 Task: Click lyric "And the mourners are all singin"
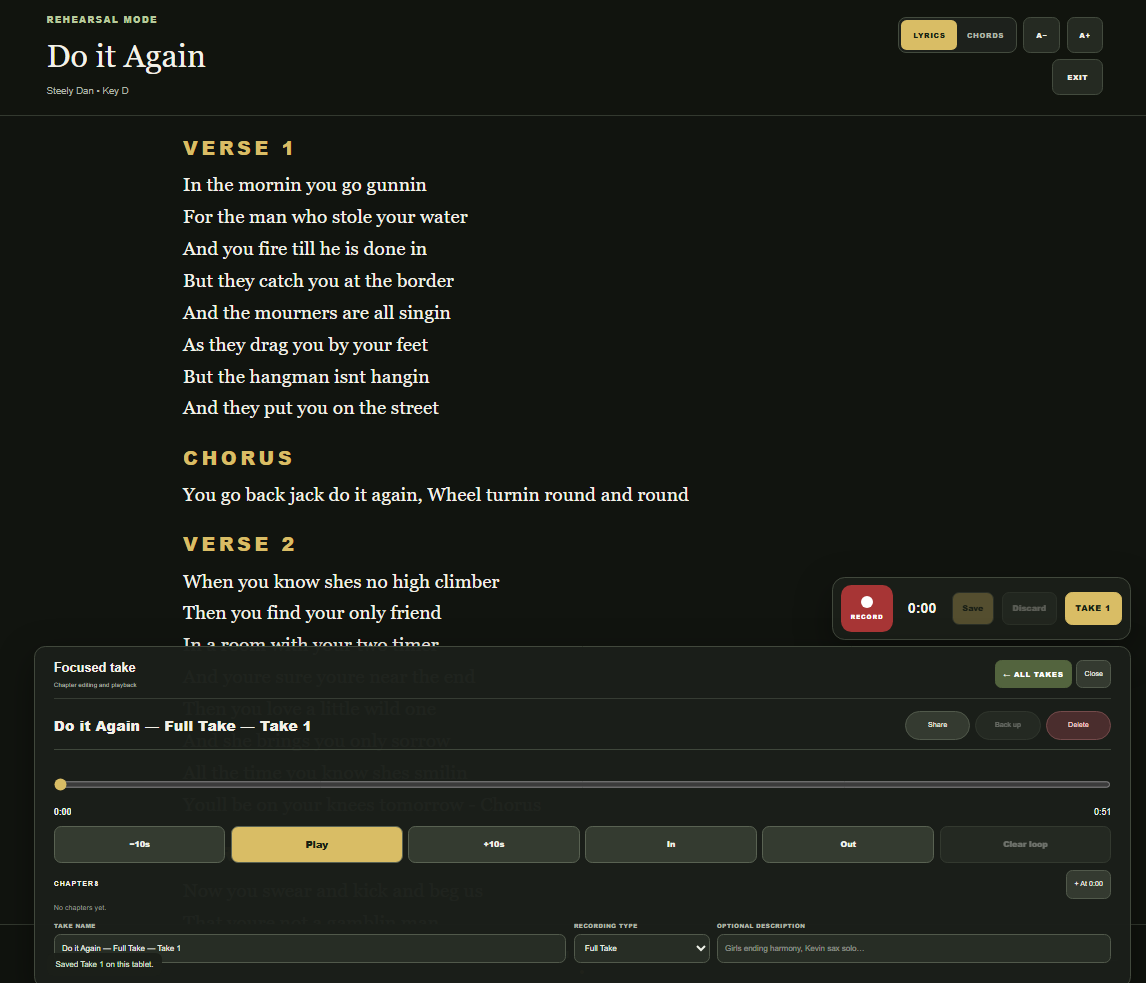(x=316, y=313)
